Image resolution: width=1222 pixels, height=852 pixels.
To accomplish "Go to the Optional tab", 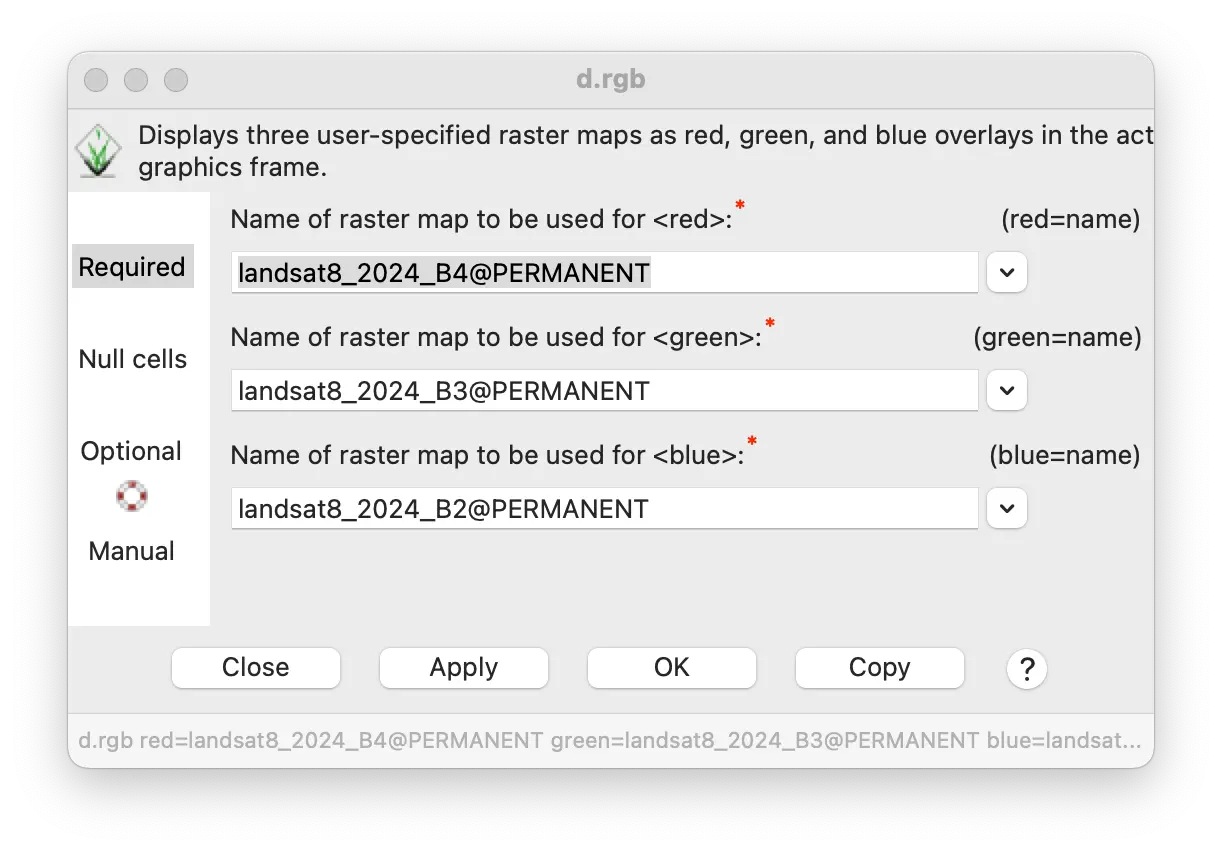I will click(131, 451).
